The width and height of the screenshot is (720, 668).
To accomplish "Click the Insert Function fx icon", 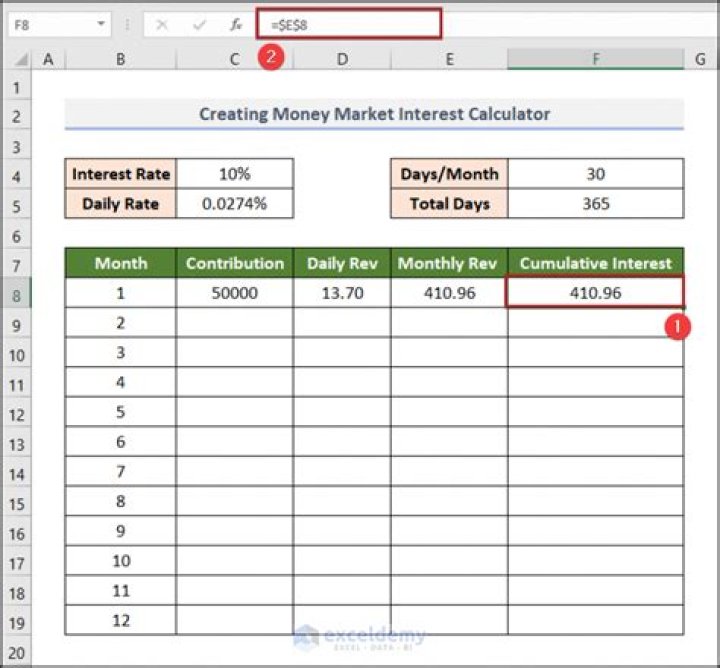I will pyautogui.click(x=235, y=24).
